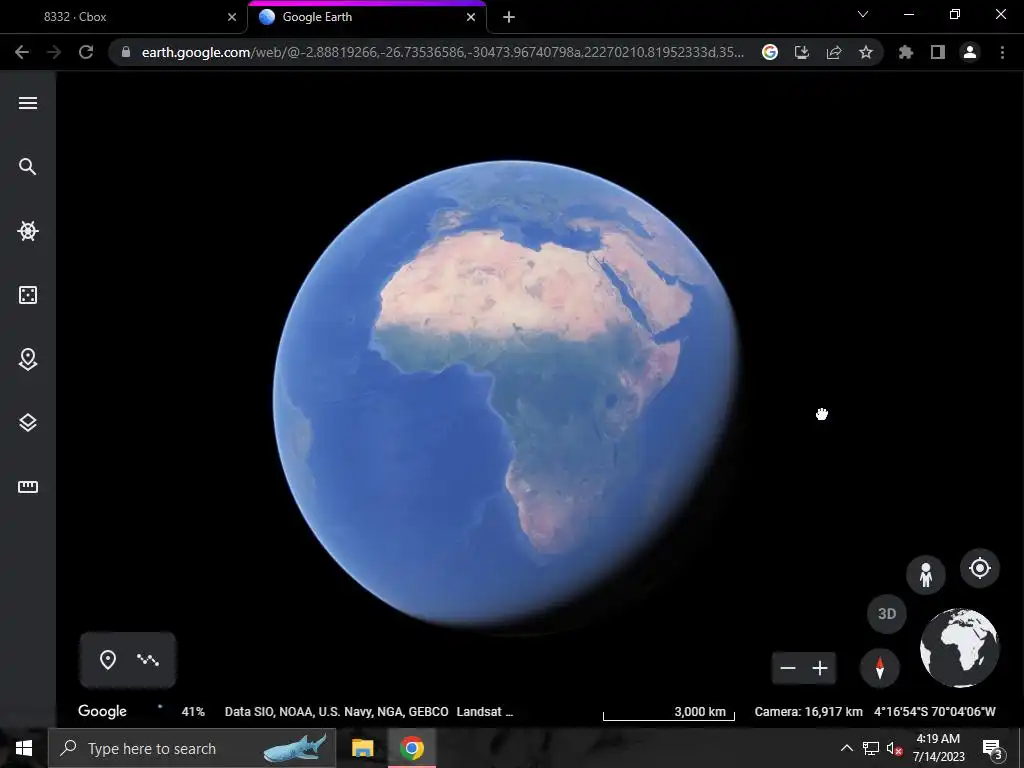1024x768 pixels.
Task: Click the muted volume tray icon
Action: (895, 748)
